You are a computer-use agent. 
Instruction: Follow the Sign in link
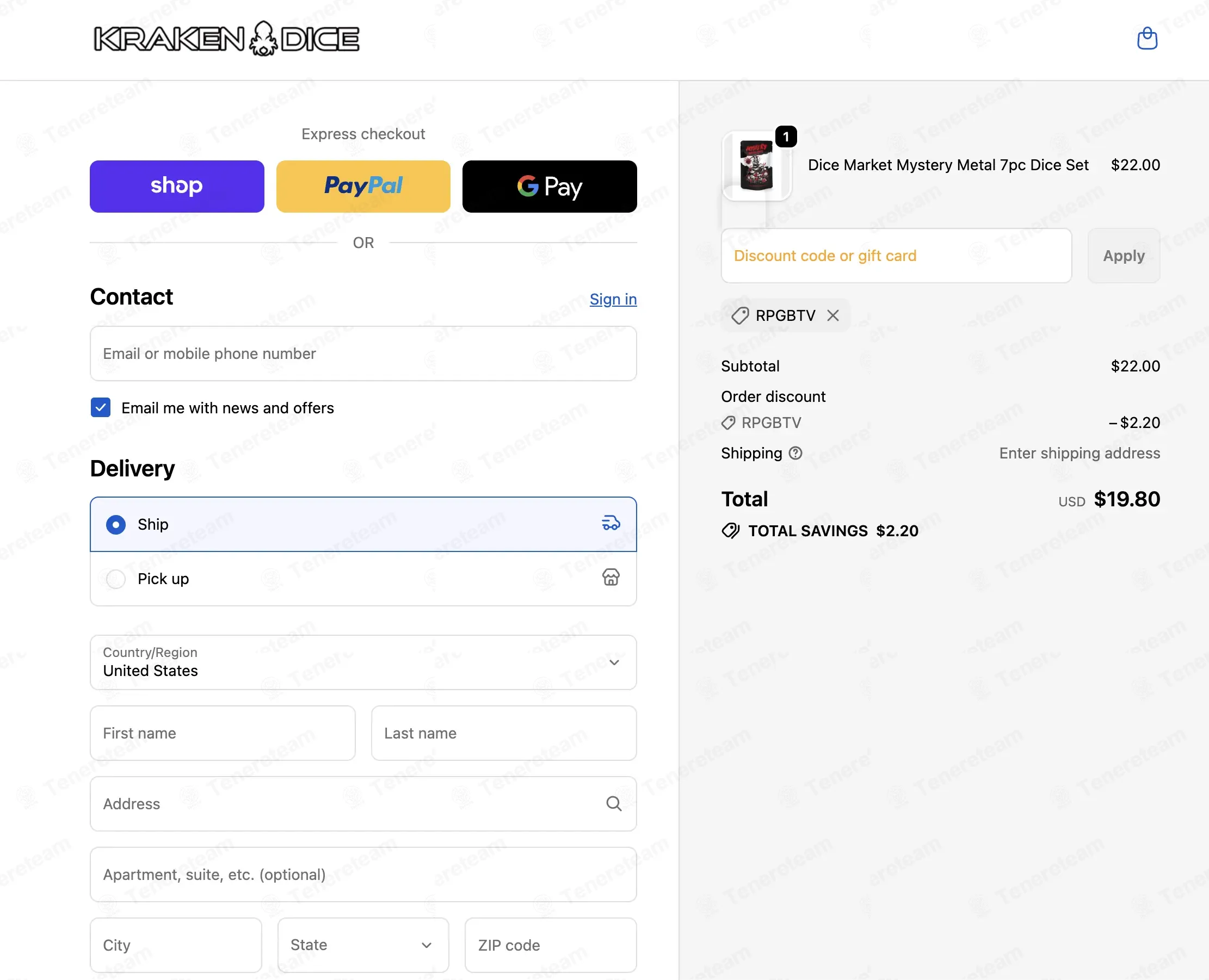click(613, 299)
